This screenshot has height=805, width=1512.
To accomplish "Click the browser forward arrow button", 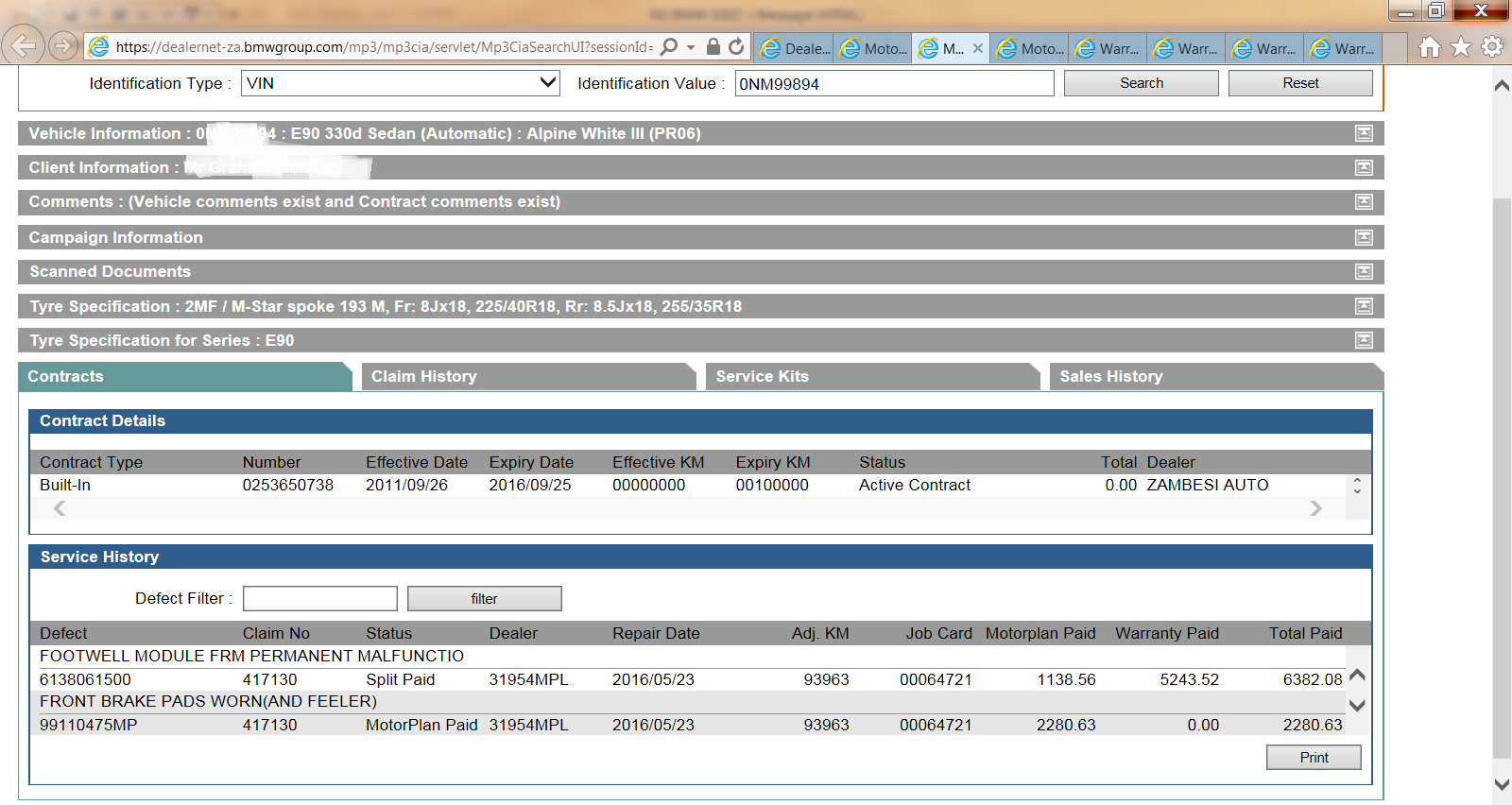I will tap(63, 45).
